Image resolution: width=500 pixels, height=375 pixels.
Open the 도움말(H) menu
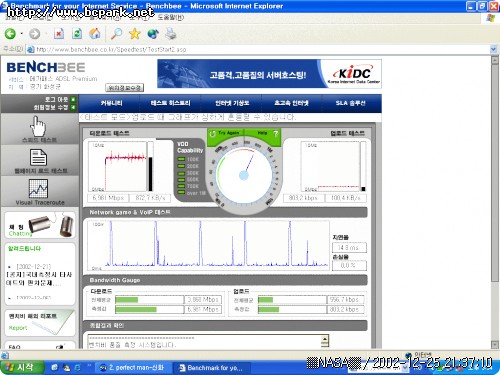170,17
